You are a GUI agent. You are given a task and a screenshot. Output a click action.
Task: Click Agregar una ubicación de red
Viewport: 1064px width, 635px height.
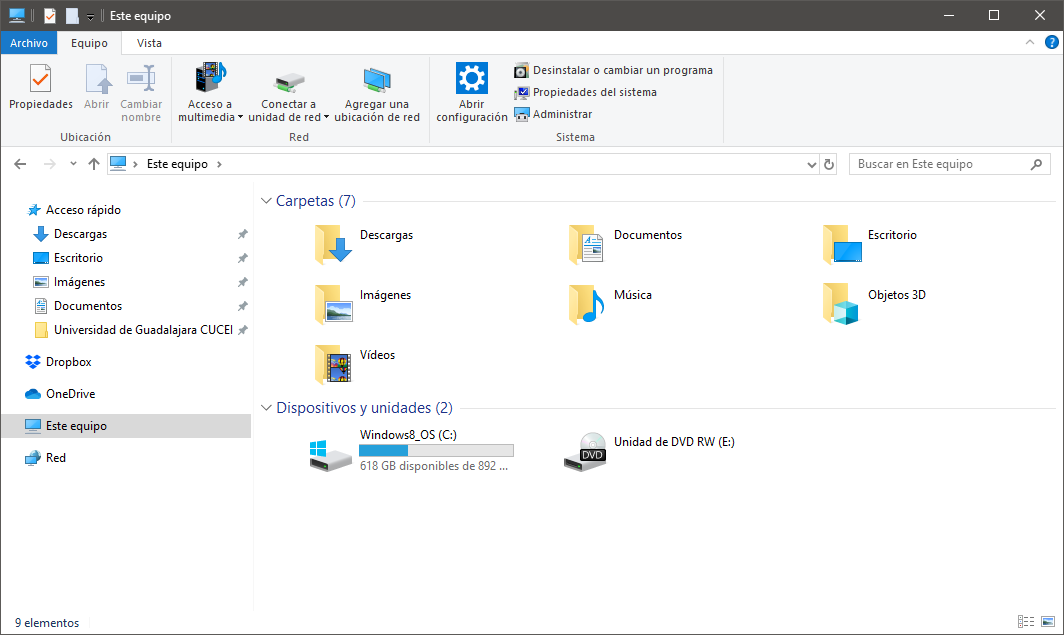(377, 92)
